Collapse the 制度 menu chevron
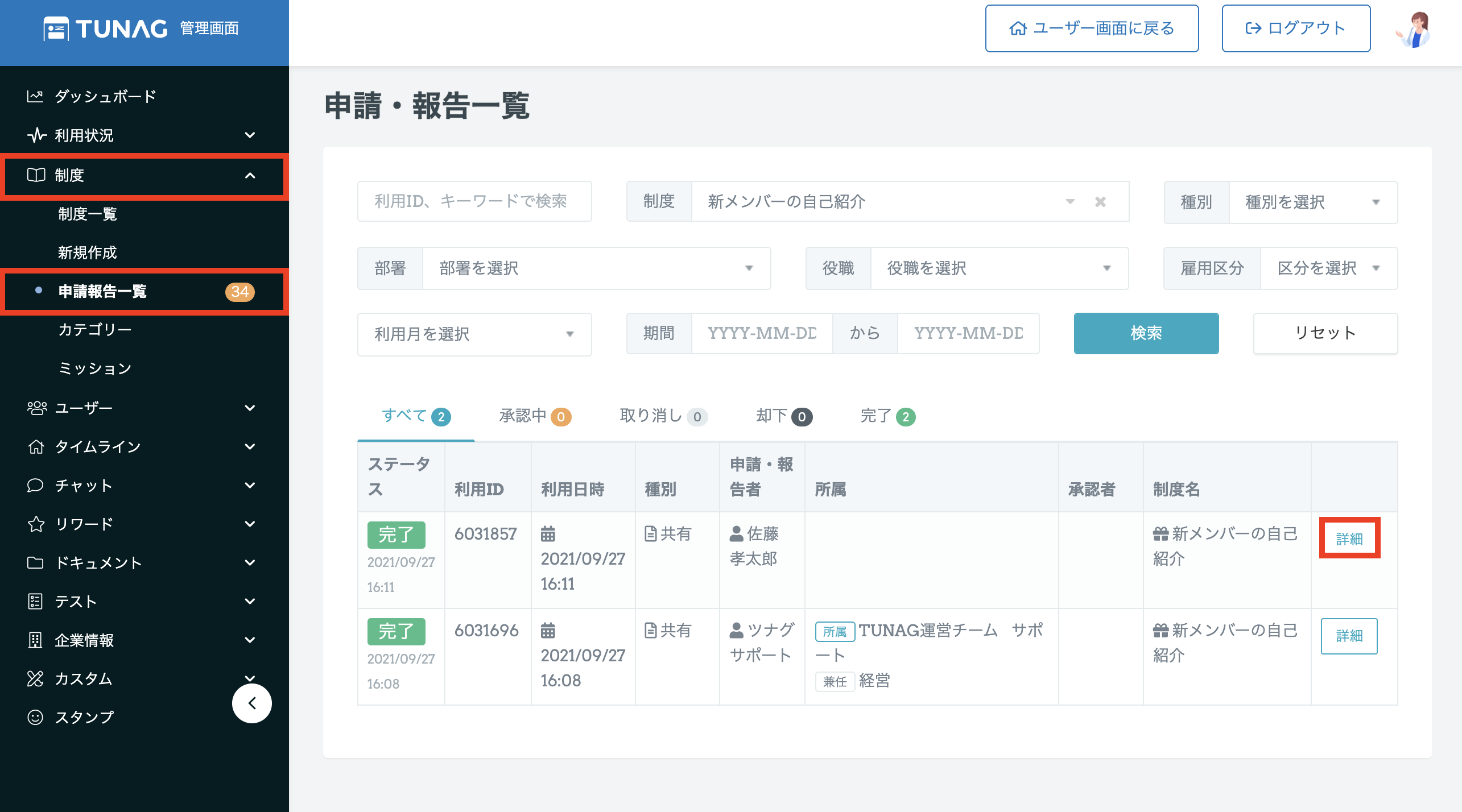 click(250, 175)
